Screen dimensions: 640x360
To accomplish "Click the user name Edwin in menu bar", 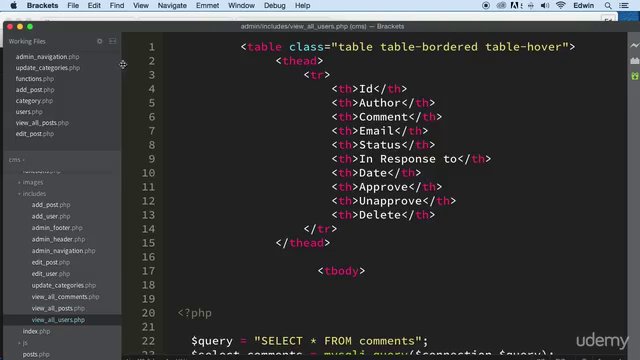I will pyautogui.click(x=583, y=5).
